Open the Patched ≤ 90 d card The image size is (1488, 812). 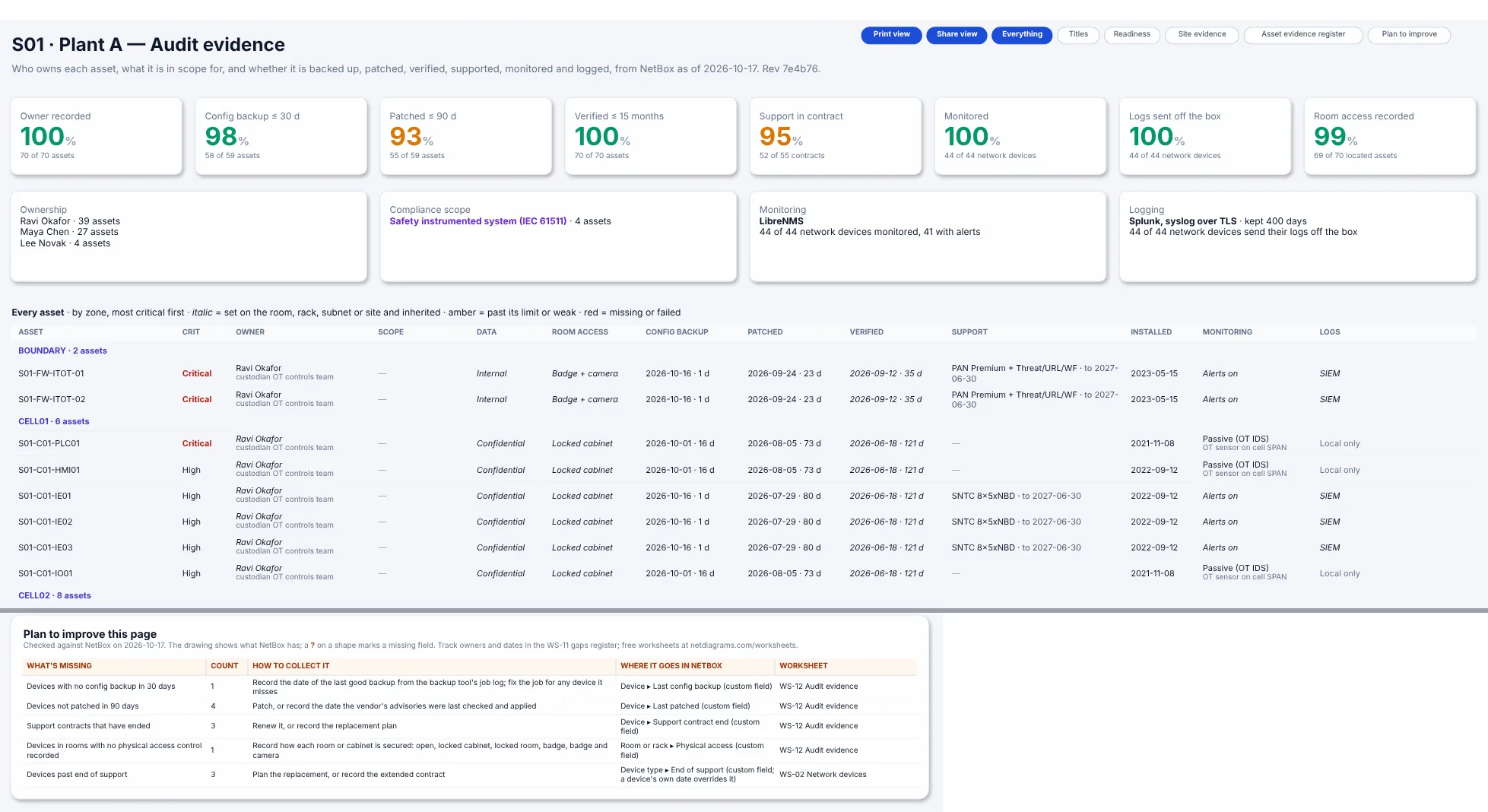coord(466,136)
